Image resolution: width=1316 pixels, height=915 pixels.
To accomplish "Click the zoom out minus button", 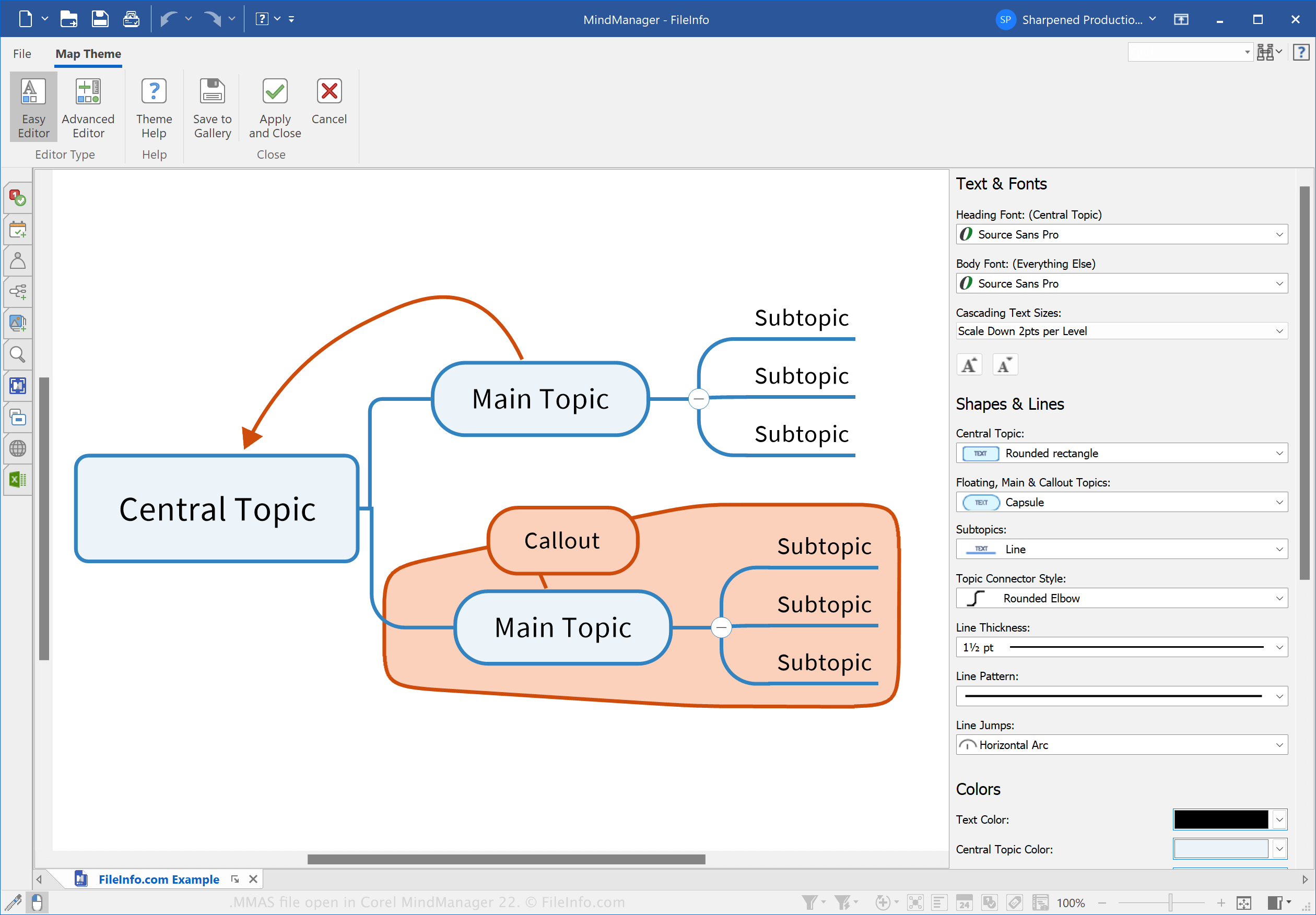I will pyautogui.click(x=1102, y=903).
